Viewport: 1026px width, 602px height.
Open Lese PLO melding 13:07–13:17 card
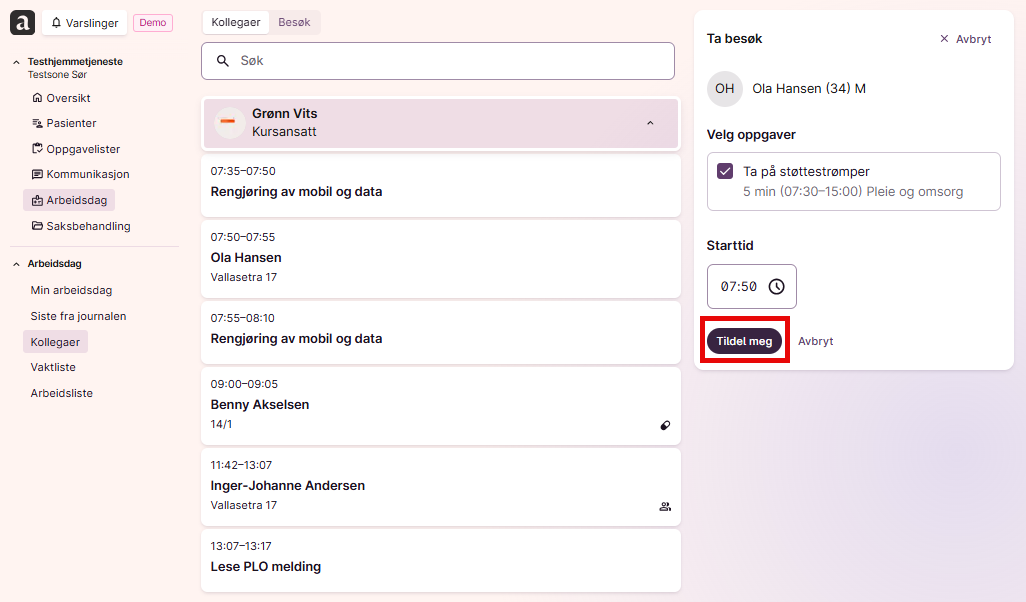tap(440, 560)
